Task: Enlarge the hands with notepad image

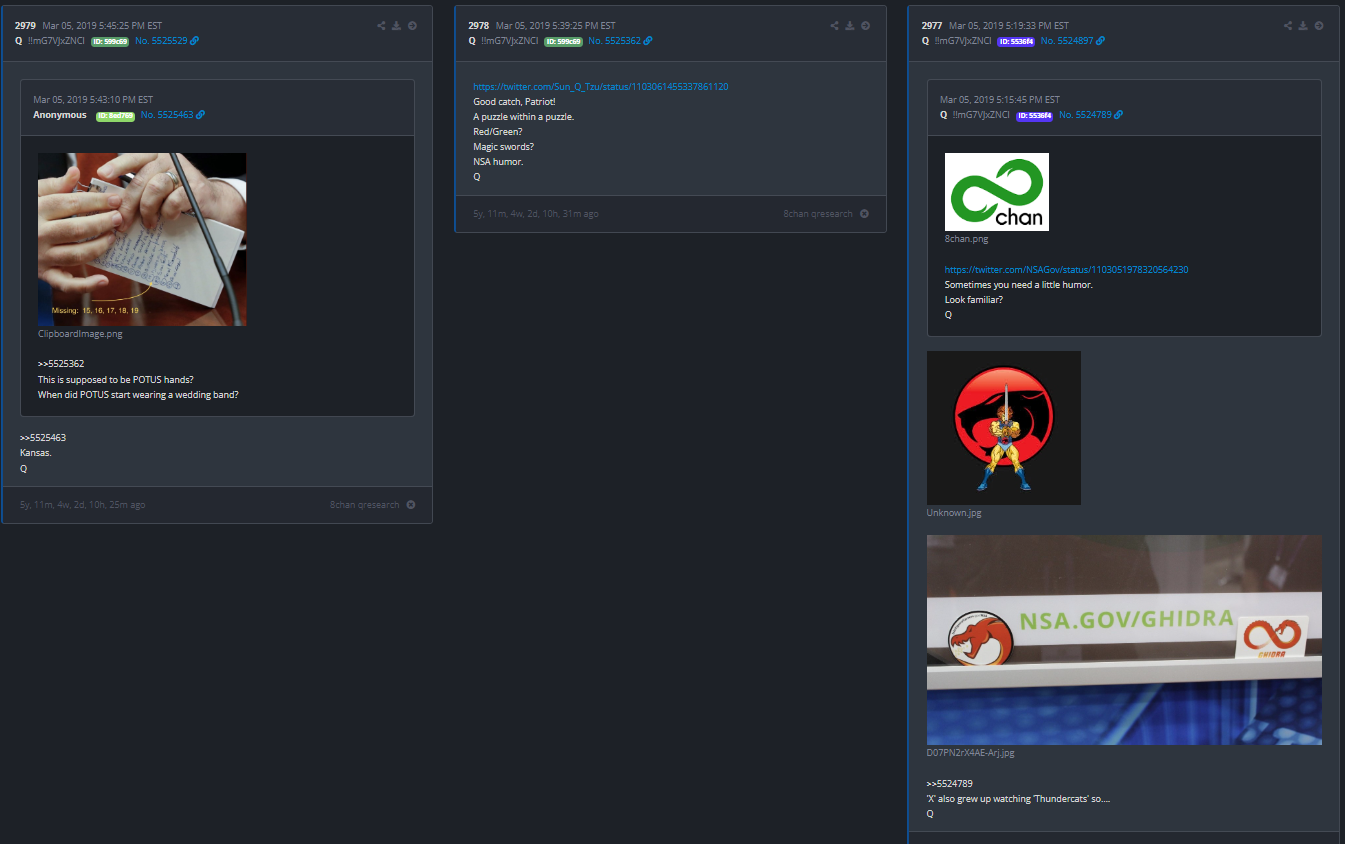Action: click(x=142, y=239)
